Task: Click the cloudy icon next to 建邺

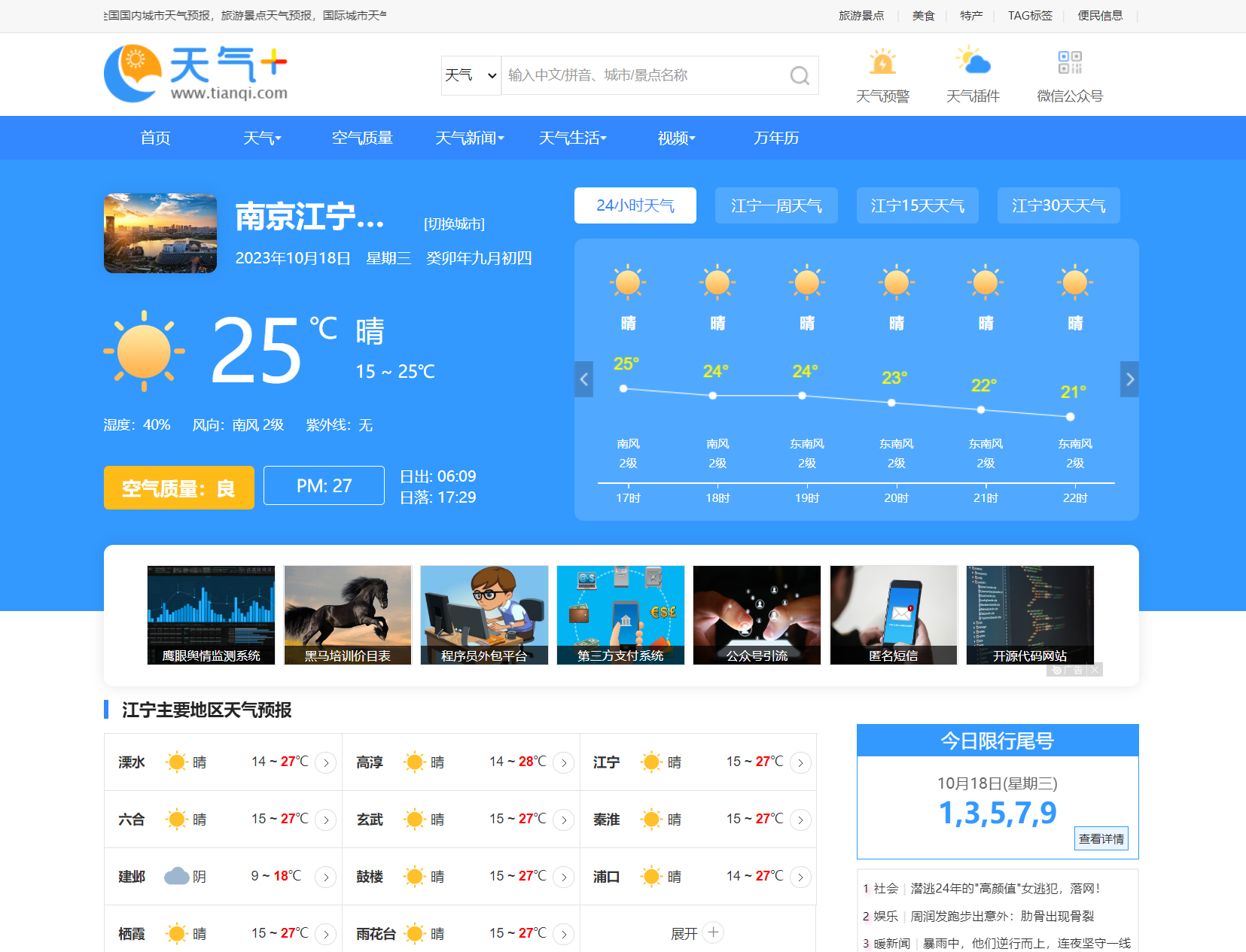Action: [178, 875]
